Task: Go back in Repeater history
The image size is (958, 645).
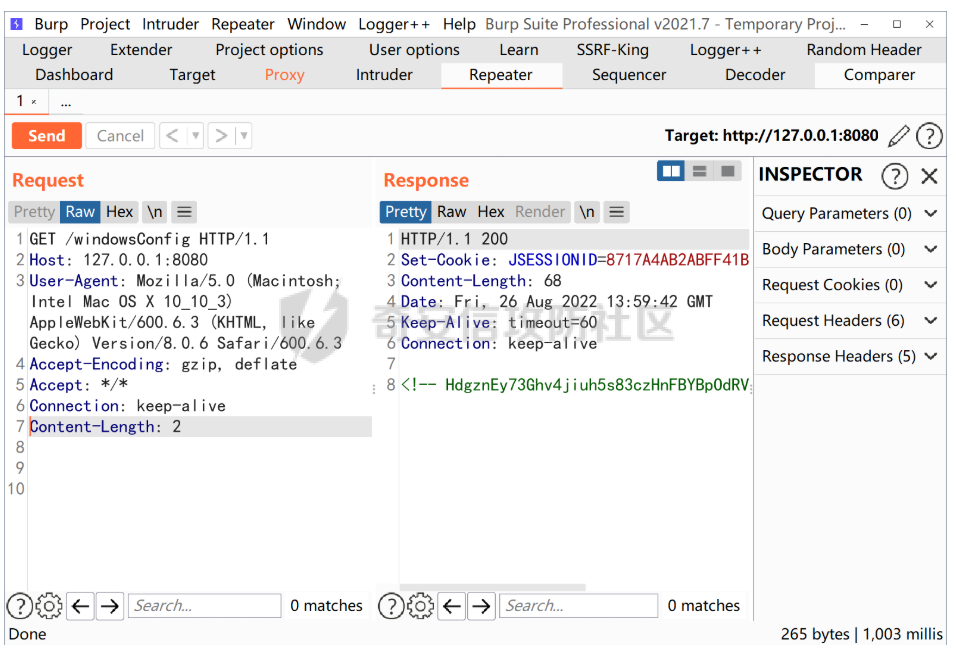Action: coord(173,136)
